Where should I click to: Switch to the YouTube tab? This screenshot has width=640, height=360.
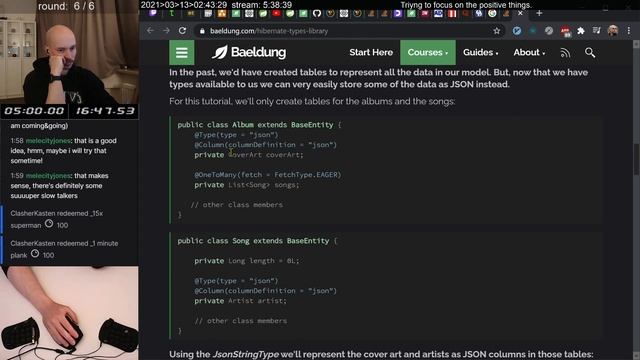(276, 13)
